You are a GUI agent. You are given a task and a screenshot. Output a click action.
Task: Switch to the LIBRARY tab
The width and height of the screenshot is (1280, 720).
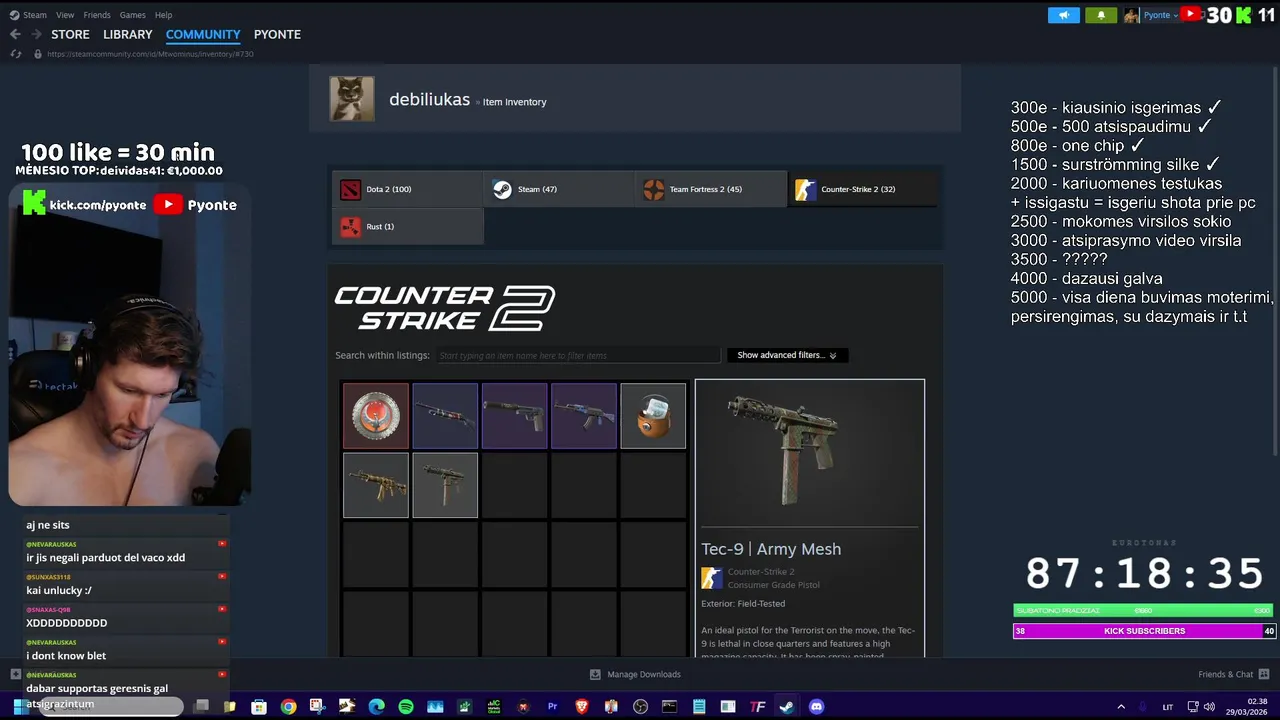click(128, 34)
